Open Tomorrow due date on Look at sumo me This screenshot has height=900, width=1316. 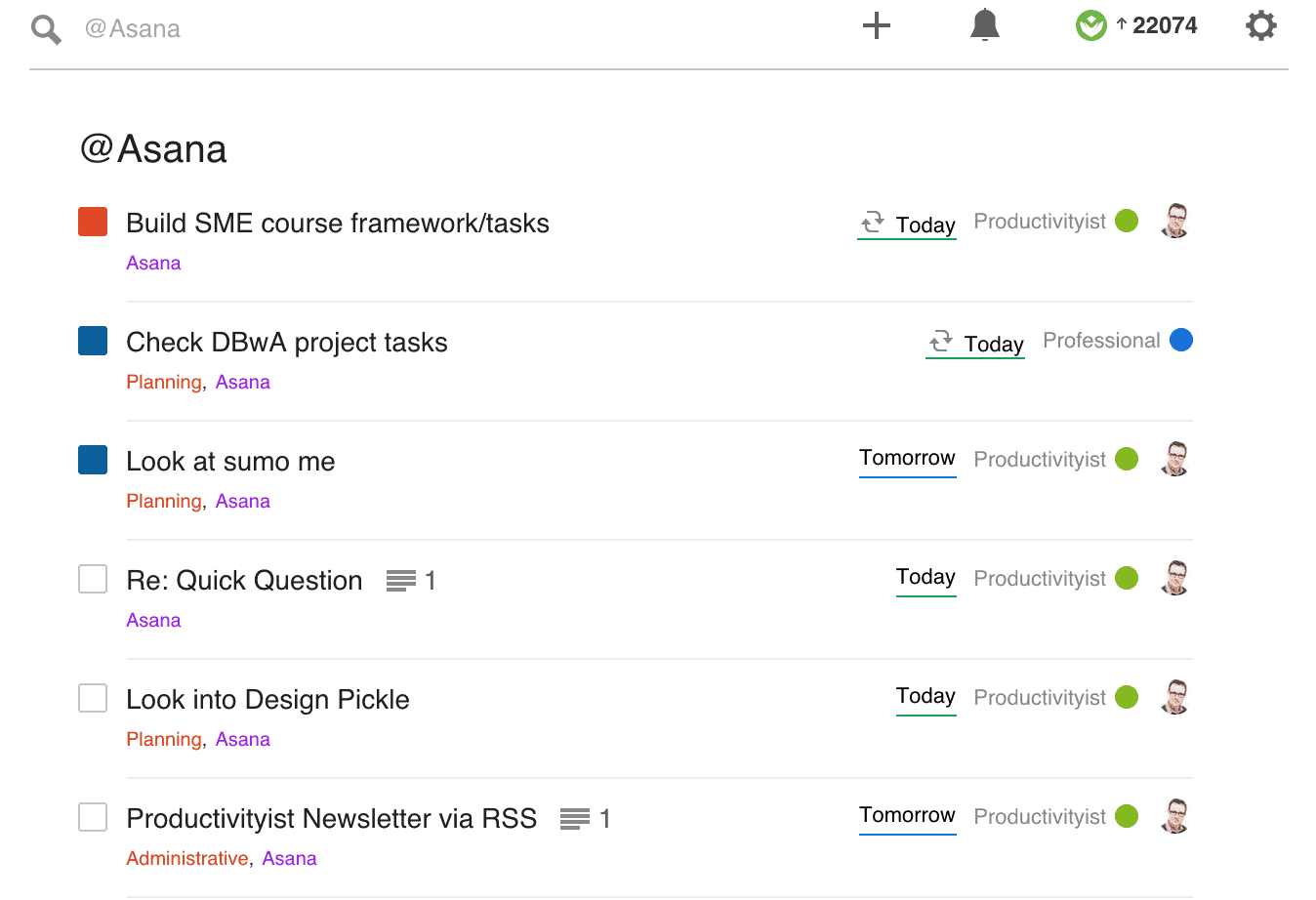(x=907, y=458)
